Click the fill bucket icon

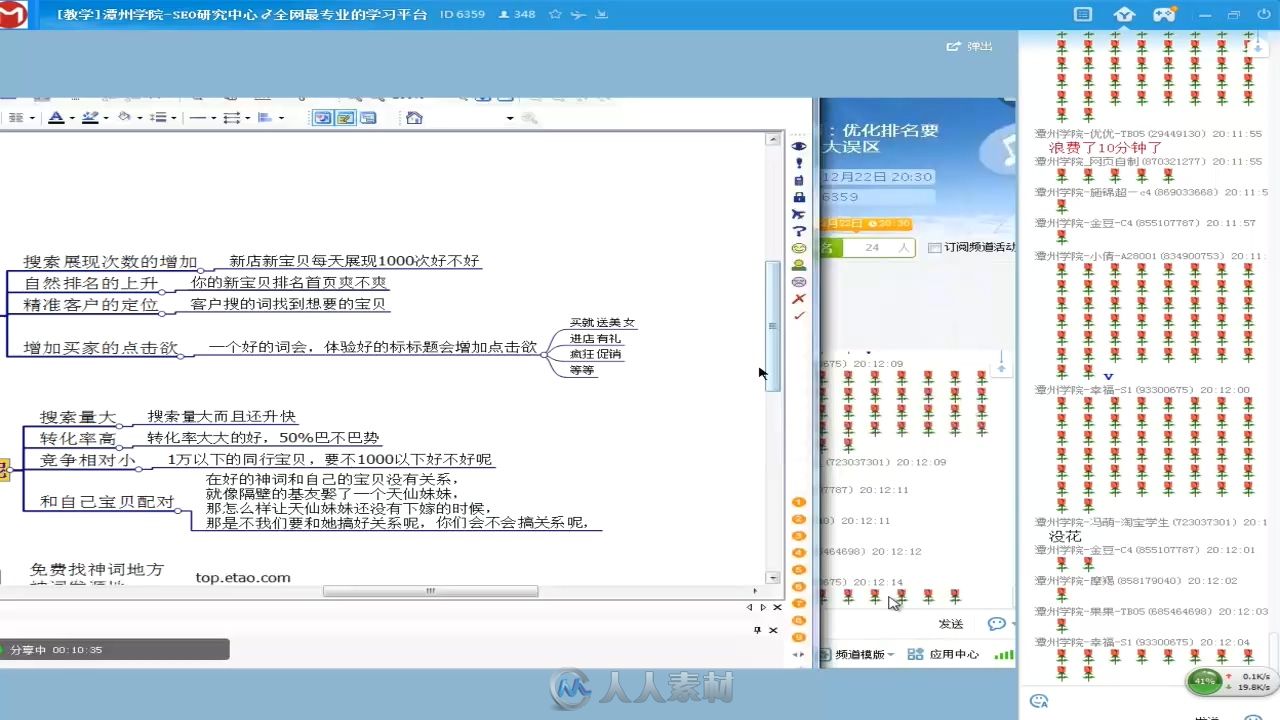(x=124, y=118)
